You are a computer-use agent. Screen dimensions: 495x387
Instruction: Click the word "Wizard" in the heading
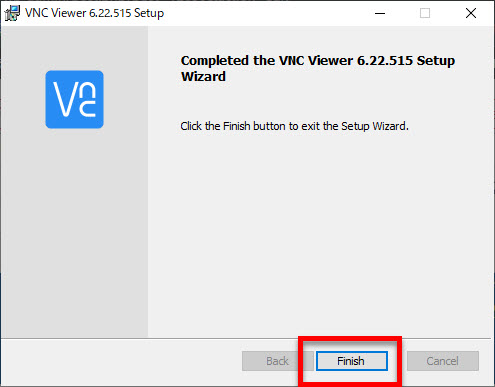coord(203,77)
